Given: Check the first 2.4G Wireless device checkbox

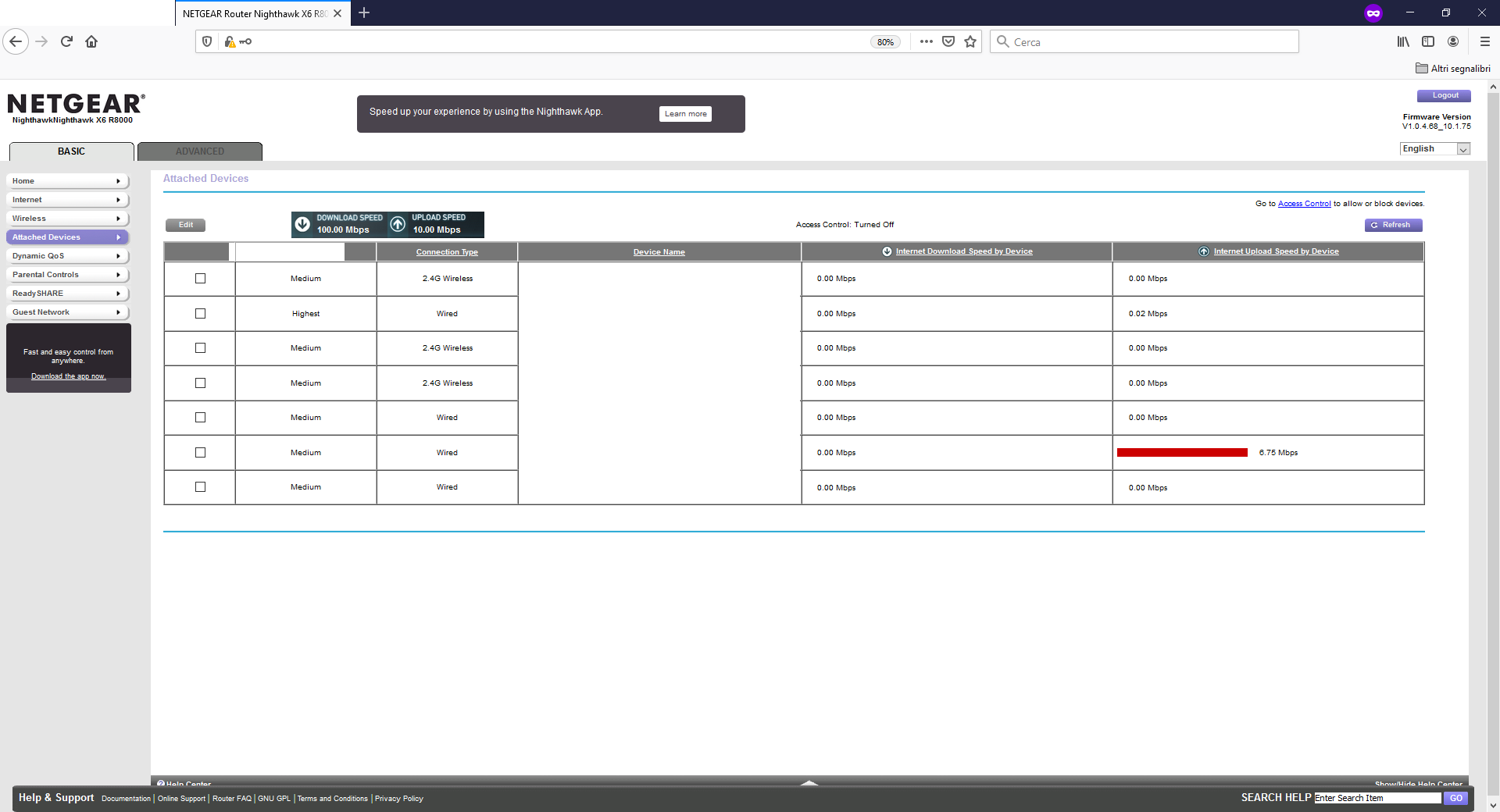Looking at the screenshot, I should [x=200, y=279].
